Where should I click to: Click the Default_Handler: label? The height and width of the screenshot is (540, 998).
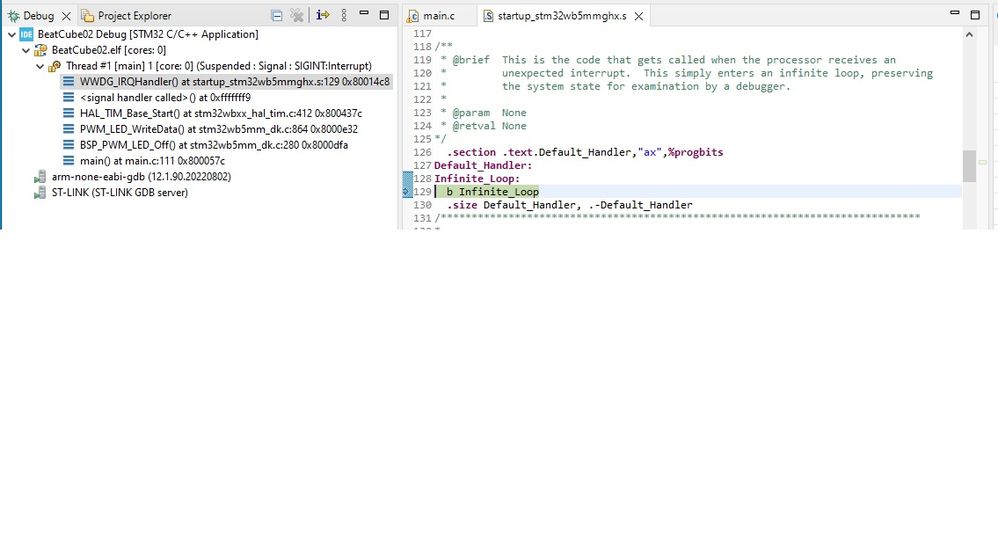[x=483, y=166]
